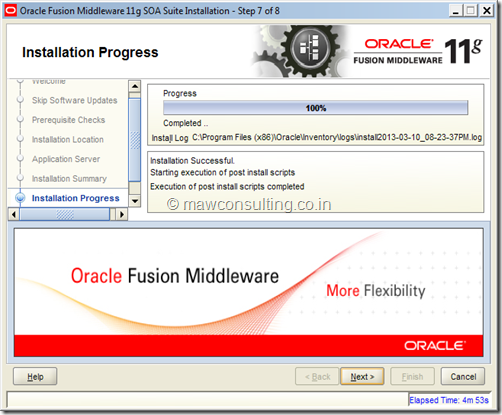
Task: Click the Oracle Fusion Middleware banner image
Action: [x=249, y=292]
